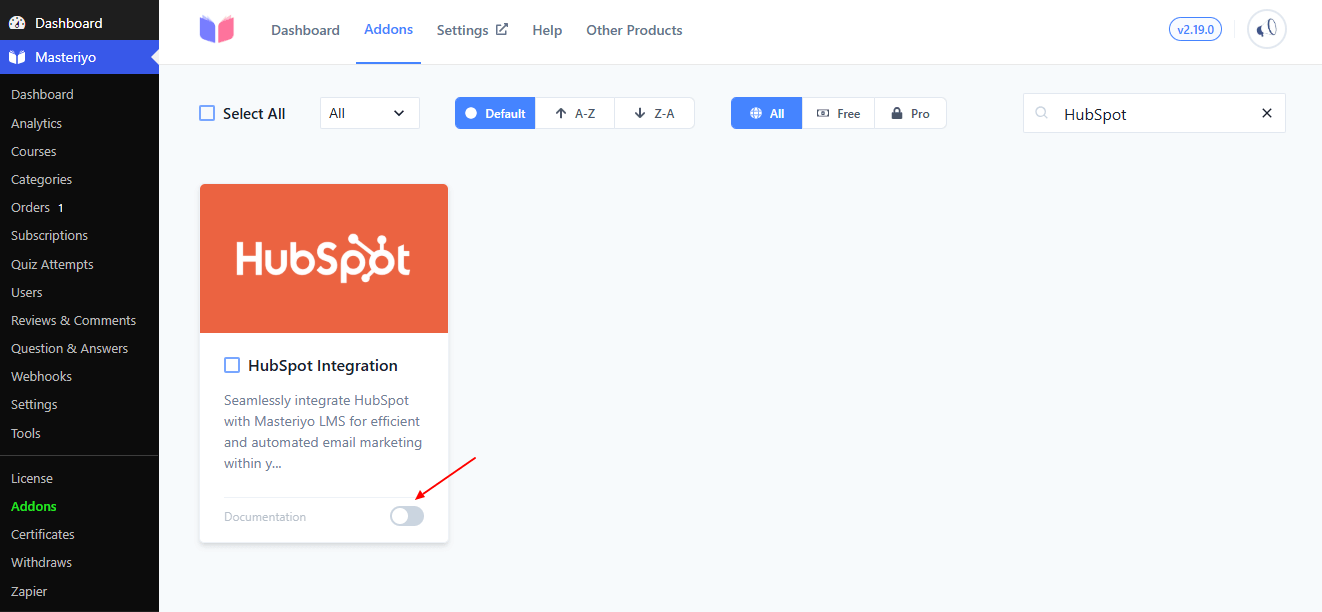This screenshot has height=612, width=1322.
Task: Click the WordPress Dashboard menu item
Action: (79, 22)
